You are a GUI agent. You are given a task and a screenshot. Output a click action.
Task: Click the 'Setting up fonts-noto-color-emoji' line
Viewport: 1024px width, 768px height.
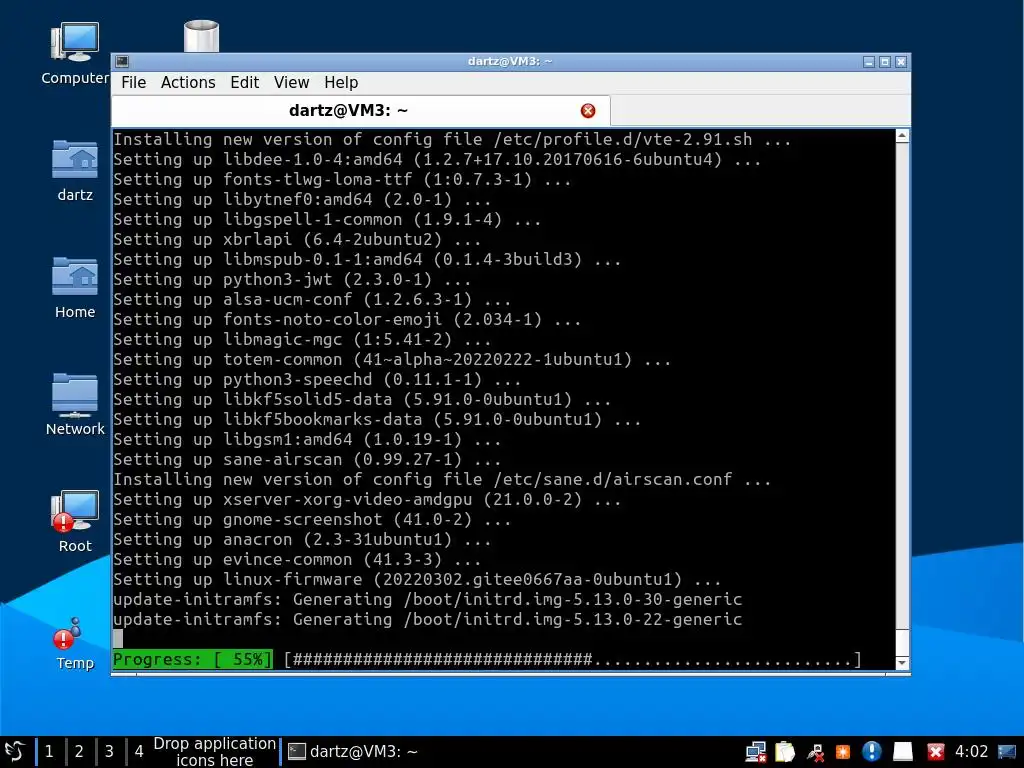tap(347, 319)
